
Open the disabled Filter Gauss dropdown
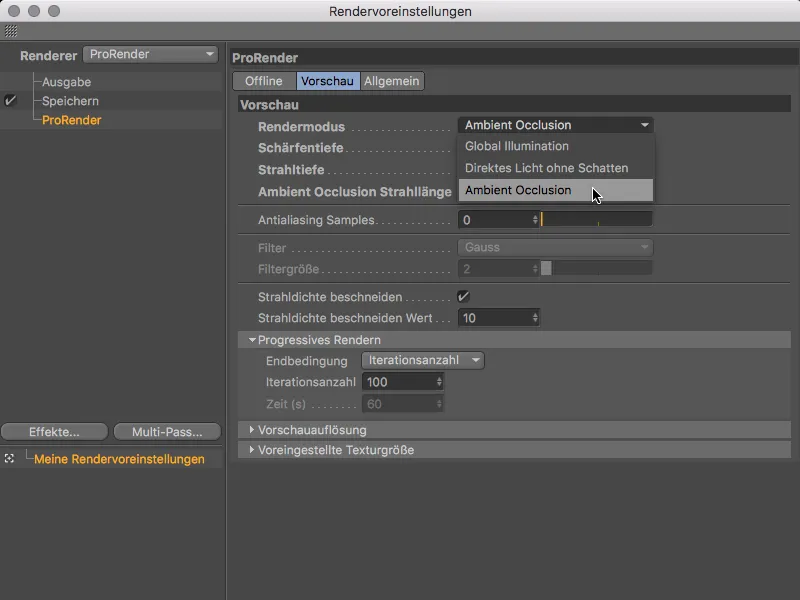coord(556,247)
